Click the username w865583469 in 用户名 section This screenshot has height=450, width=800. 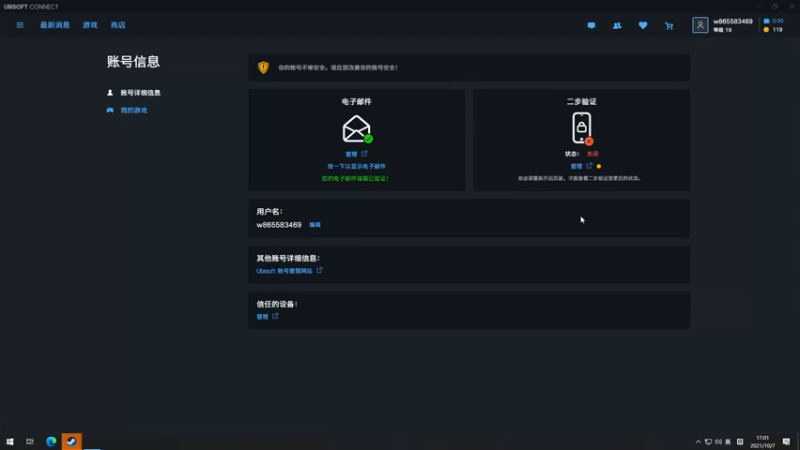pos(279,225)
